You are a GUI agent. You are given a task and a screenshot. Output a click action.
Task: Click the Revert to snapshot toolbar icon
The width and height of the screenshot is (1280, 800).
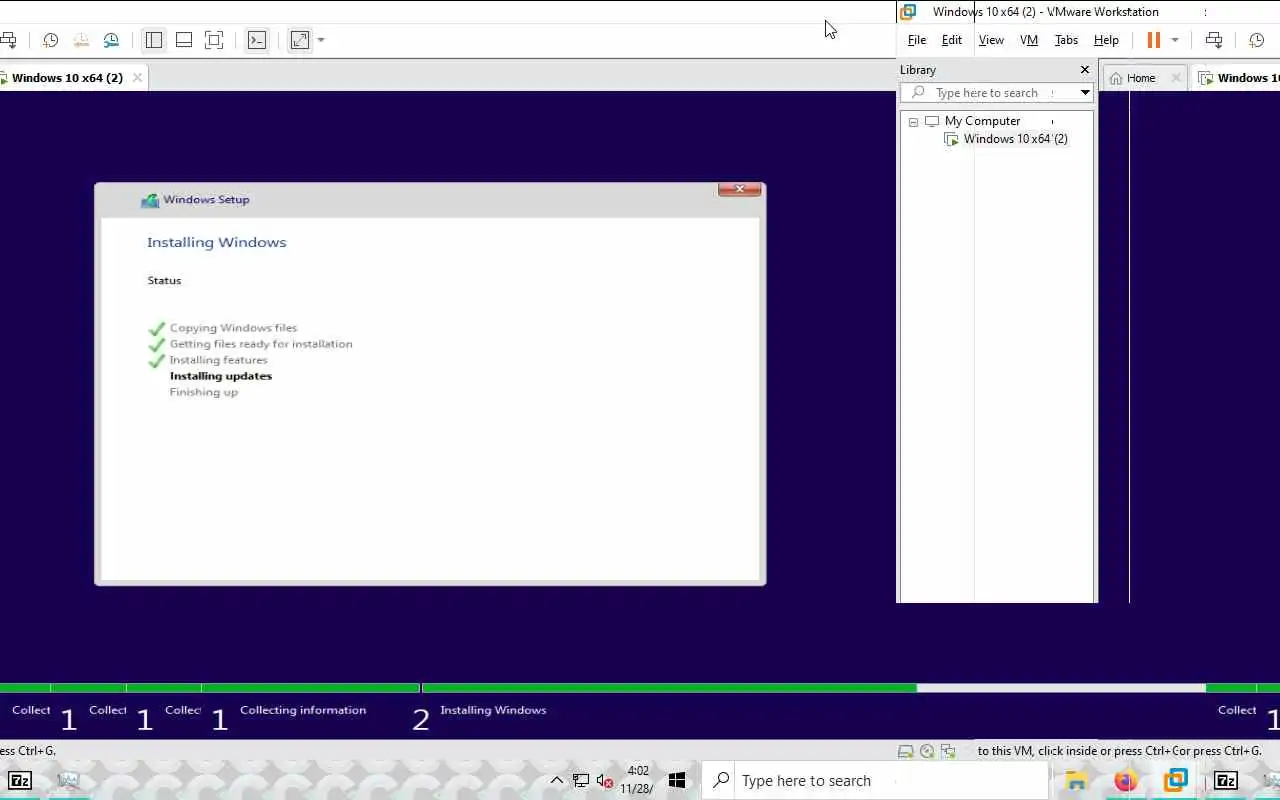(81, 40)
